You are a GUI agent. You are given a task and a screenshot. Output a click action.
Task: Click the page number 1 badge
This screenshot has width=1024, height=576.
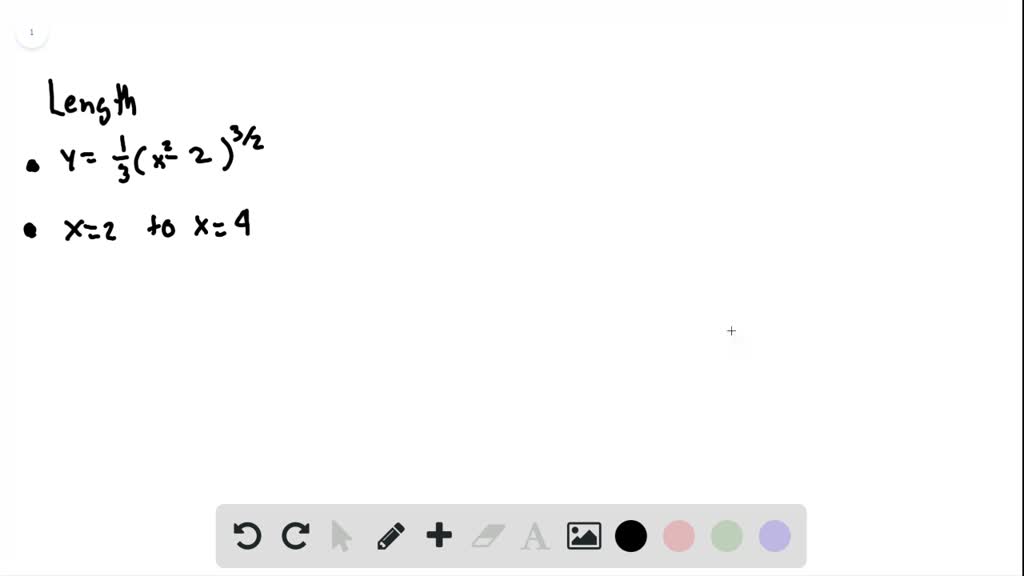click(31, 32)
